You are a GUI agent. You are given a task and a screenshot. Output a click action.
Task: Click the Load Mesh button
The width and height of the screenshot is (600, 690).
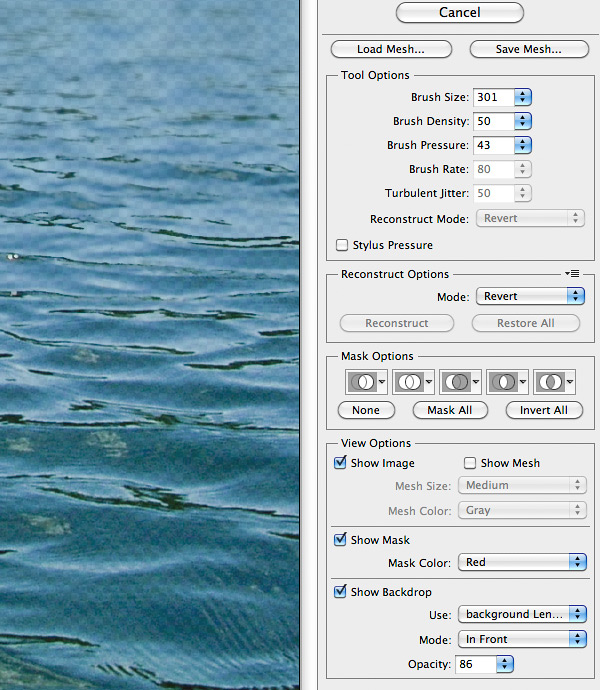coord(391,49)
